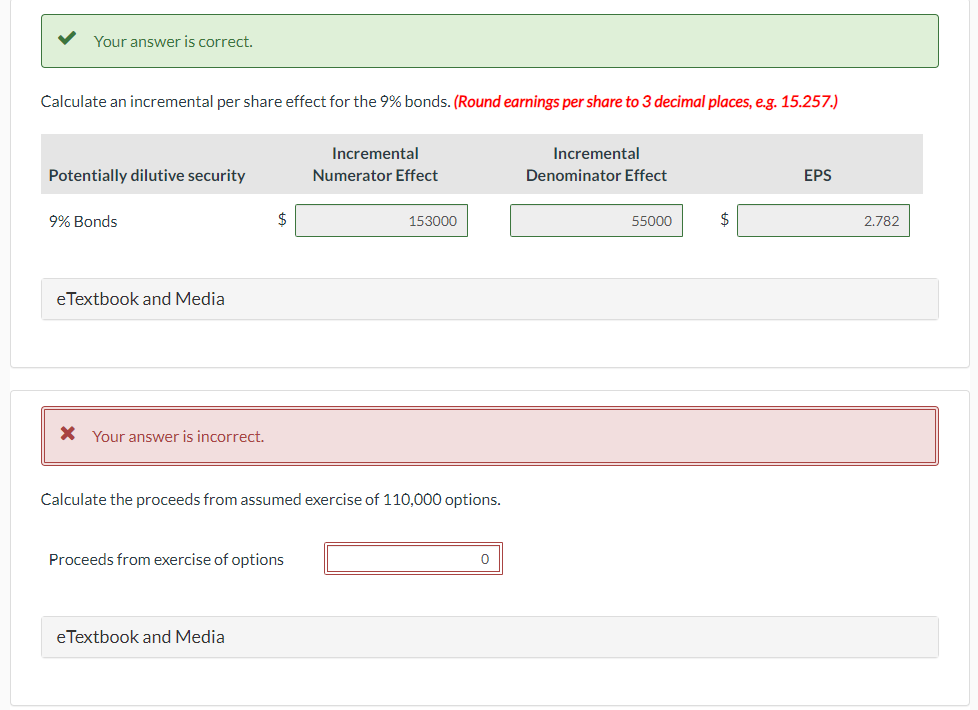Click the 'Incremental Numerator Effect' column header
The height and width of the screenshot is (710, 978).
[375, 164]
